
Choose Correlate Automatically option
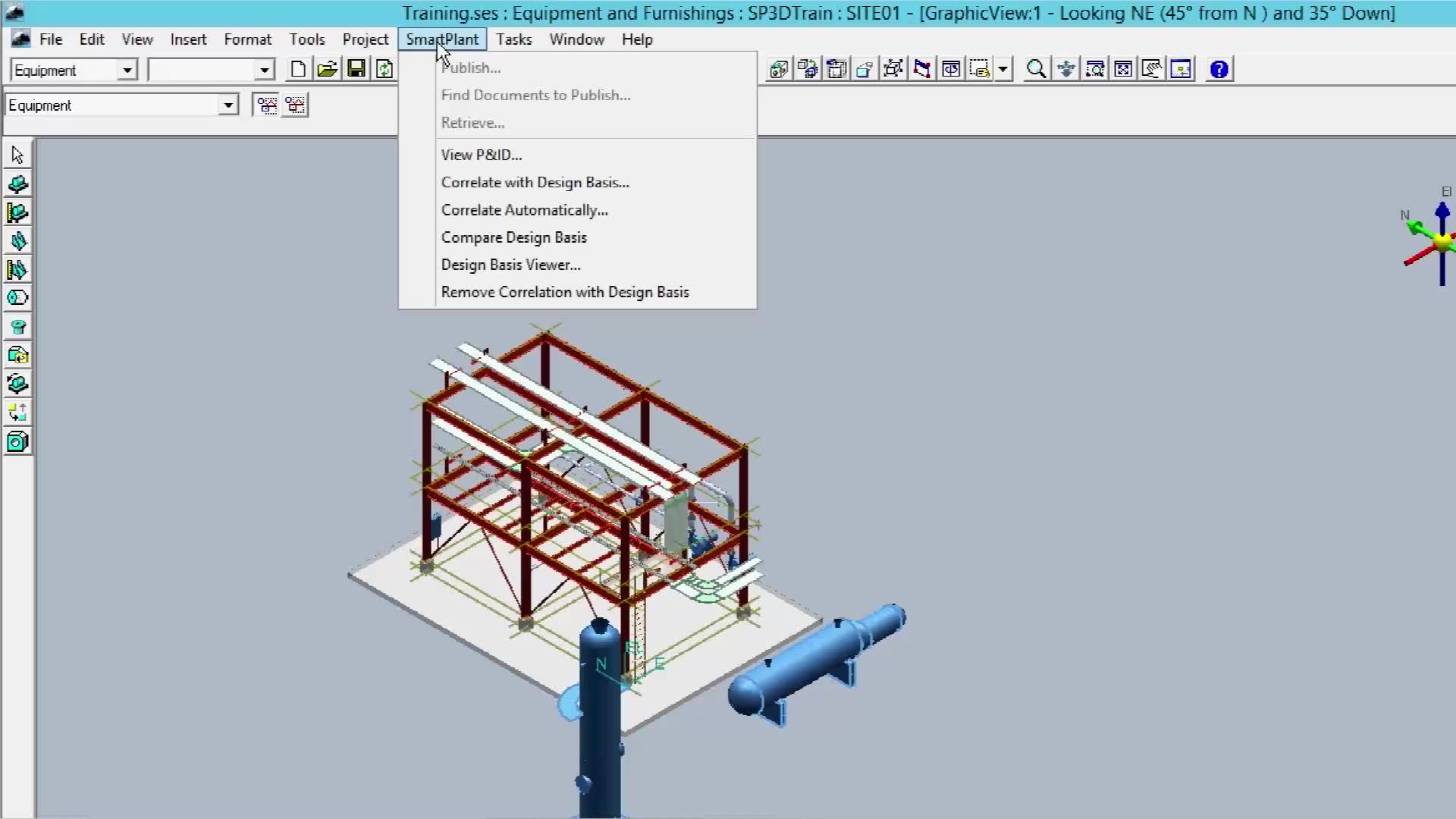524,210
